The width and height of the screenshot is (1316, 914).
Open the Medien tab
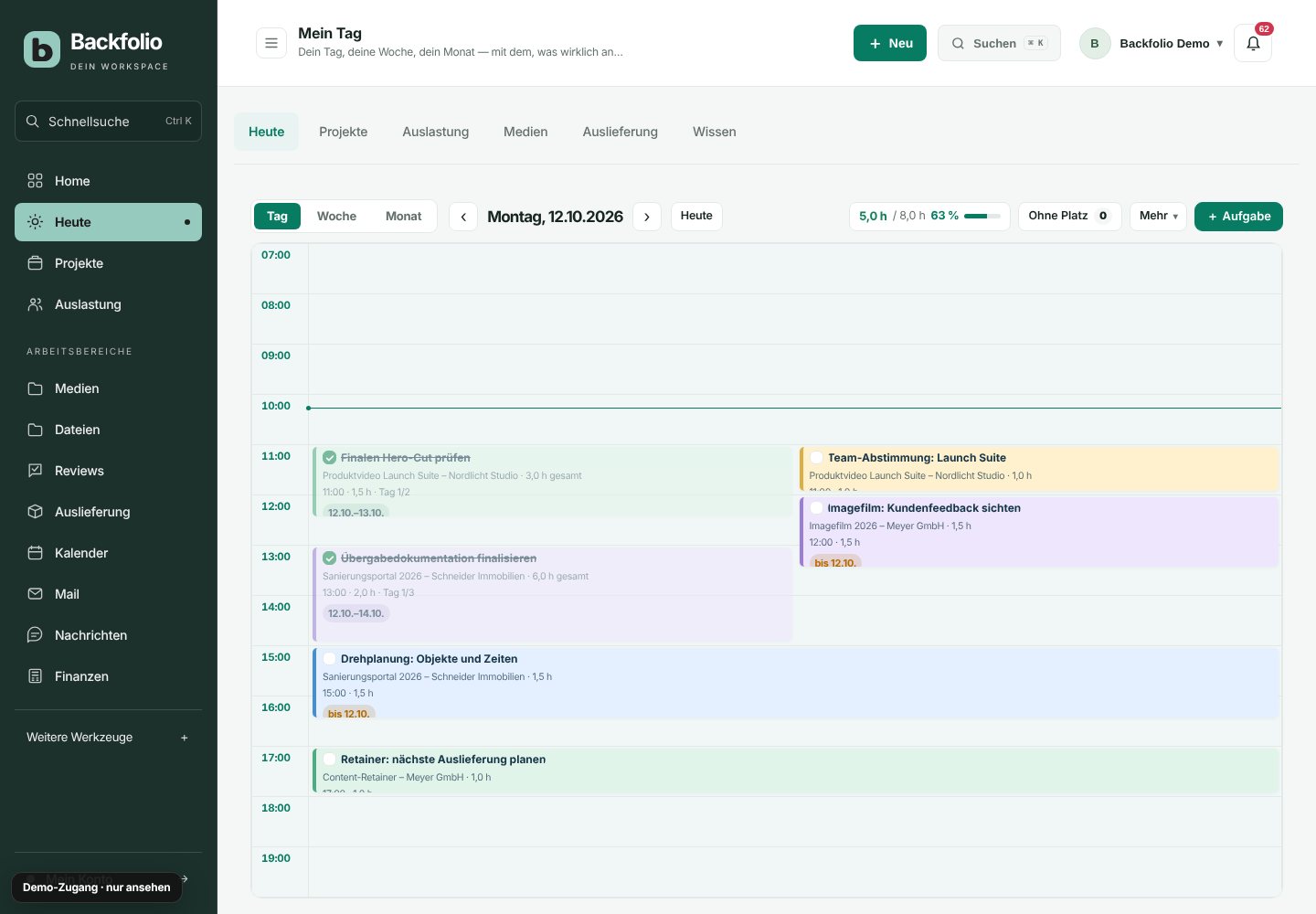525,132
